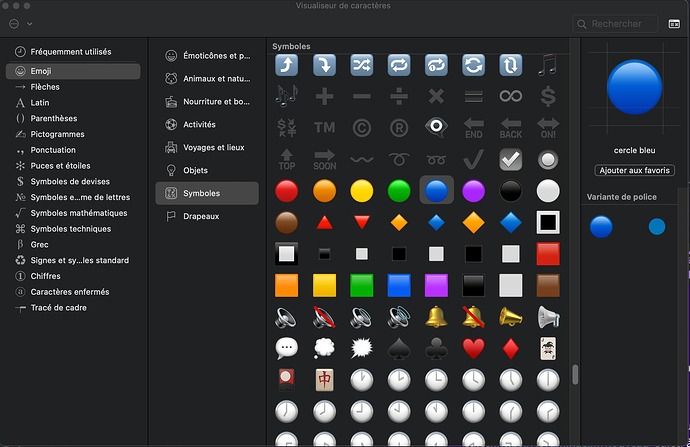This screenshot has height=447, width=690.
Task: Switch to Animaux et nature subcategory
Action: pos(208,78)
